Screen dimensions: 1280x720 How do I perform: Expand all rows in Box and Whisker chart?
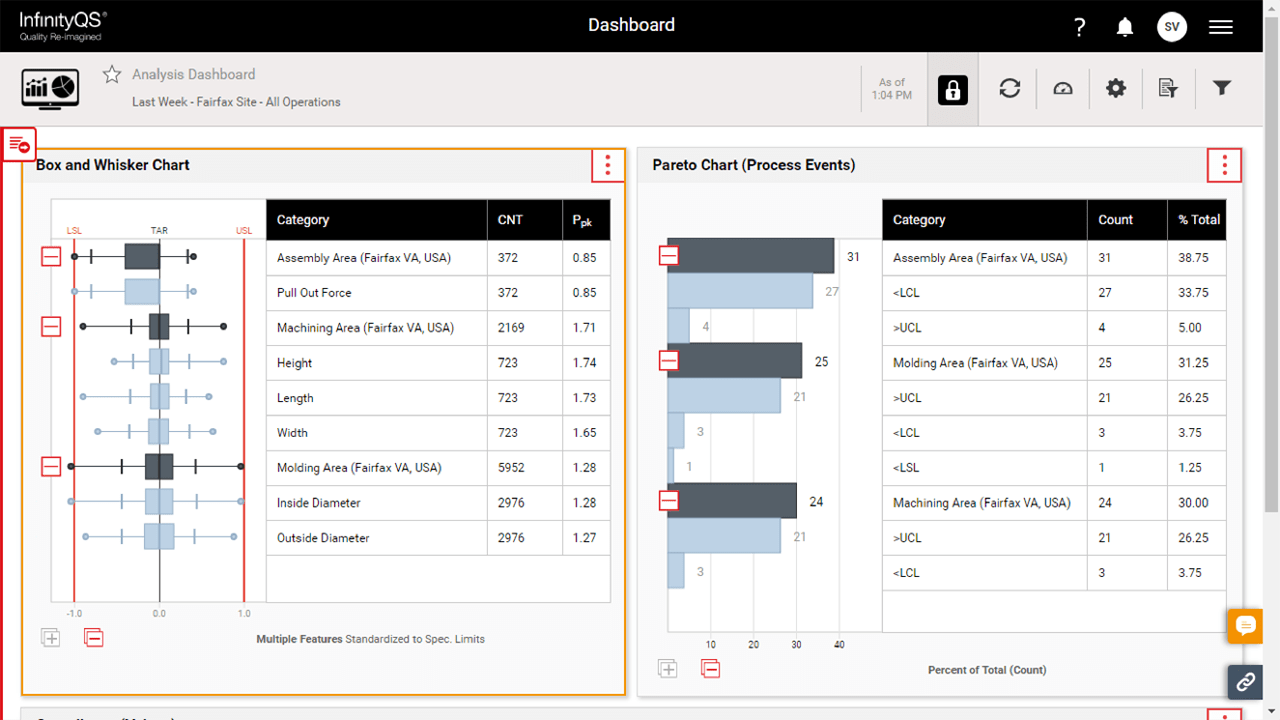coord(51,637)
